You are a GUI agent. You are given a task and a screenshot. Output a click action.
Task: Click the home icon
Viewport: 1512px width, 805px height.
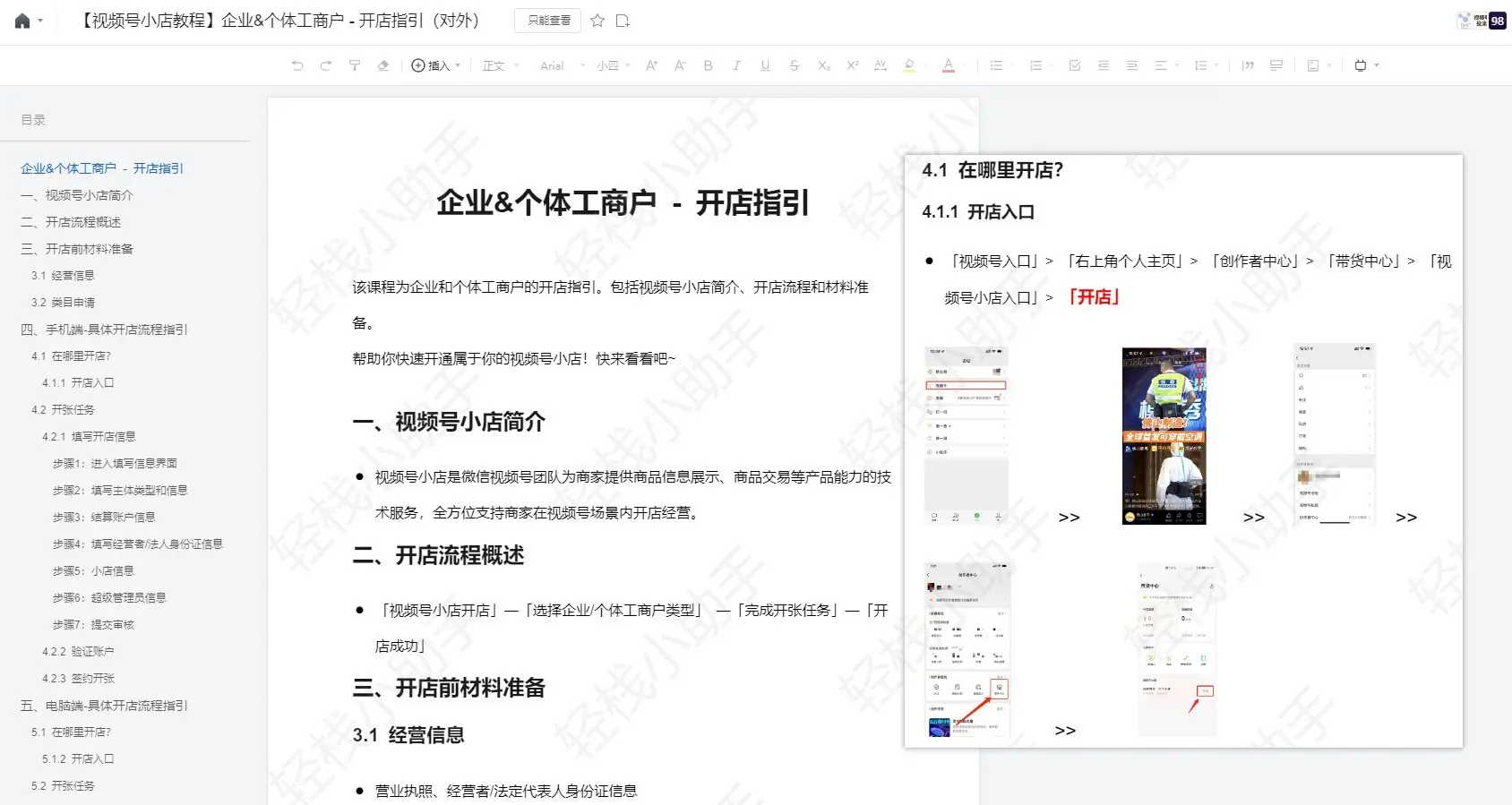pos(22,21)
